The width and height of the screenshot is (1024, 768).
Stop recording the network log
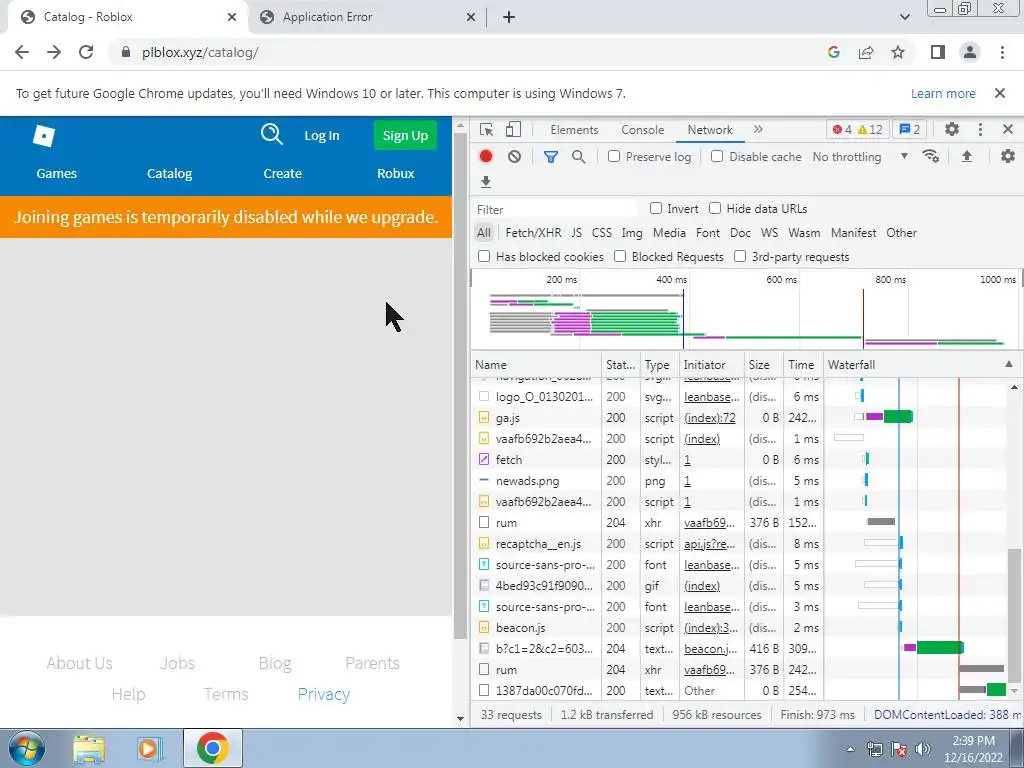tap(486, 157)
